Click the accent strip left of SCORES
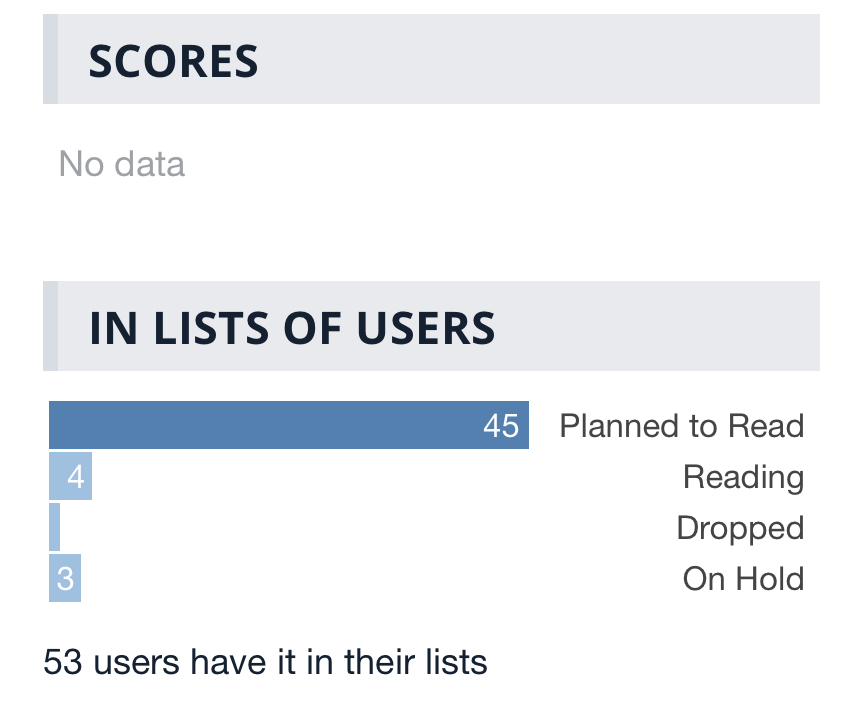Screen dimensions: 853x723 [50, 60]
